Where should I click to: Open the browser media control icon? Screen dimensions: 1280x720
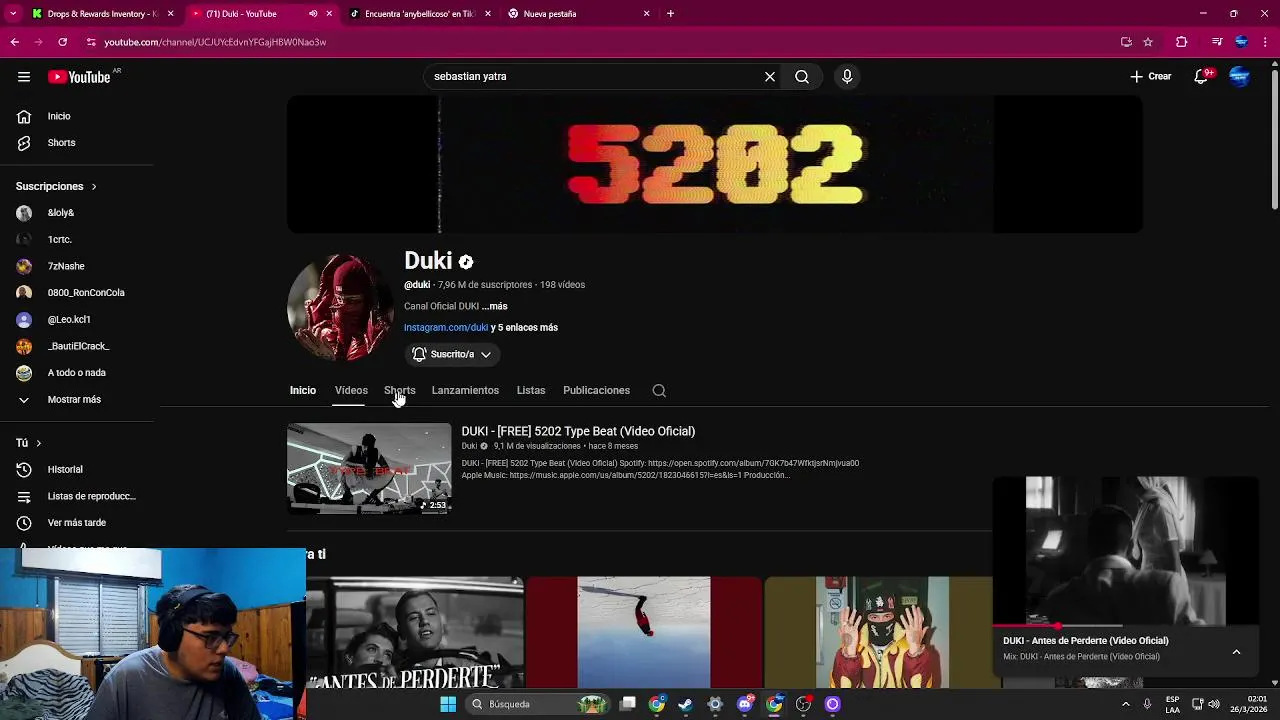coord(1217,42)
